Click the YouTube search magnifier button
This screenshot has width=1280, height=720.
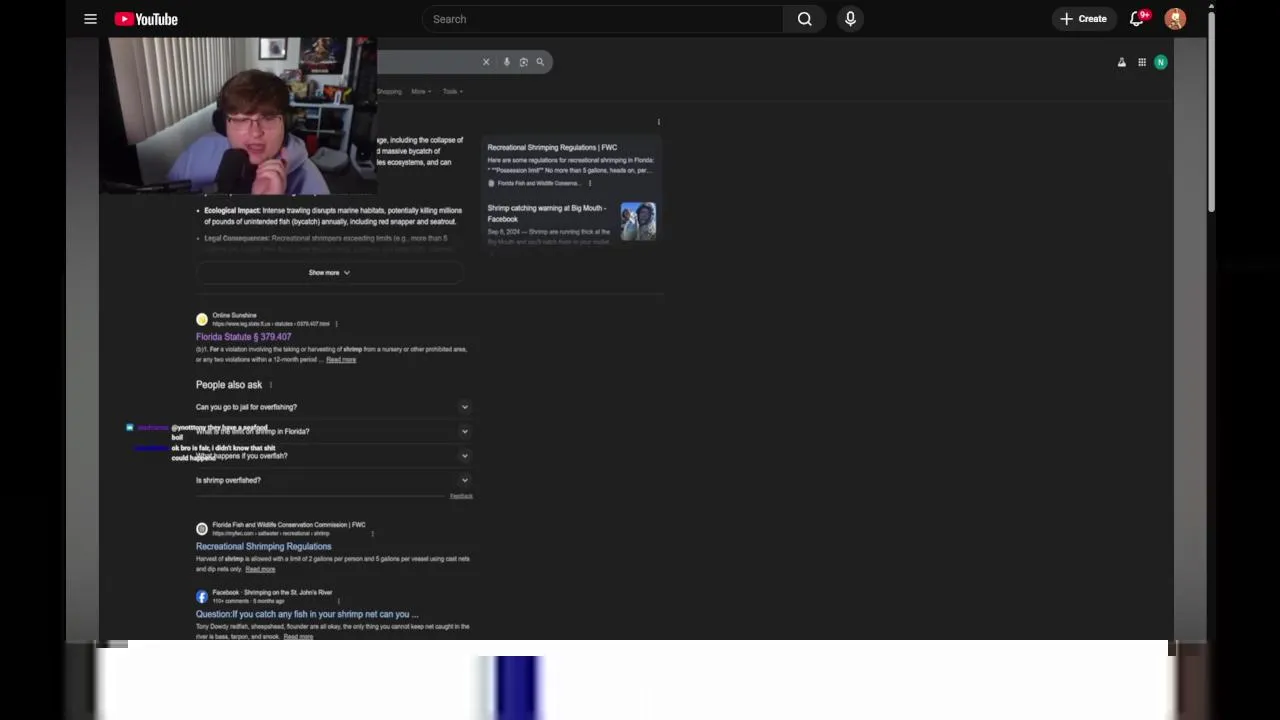[x=804, y=19]
